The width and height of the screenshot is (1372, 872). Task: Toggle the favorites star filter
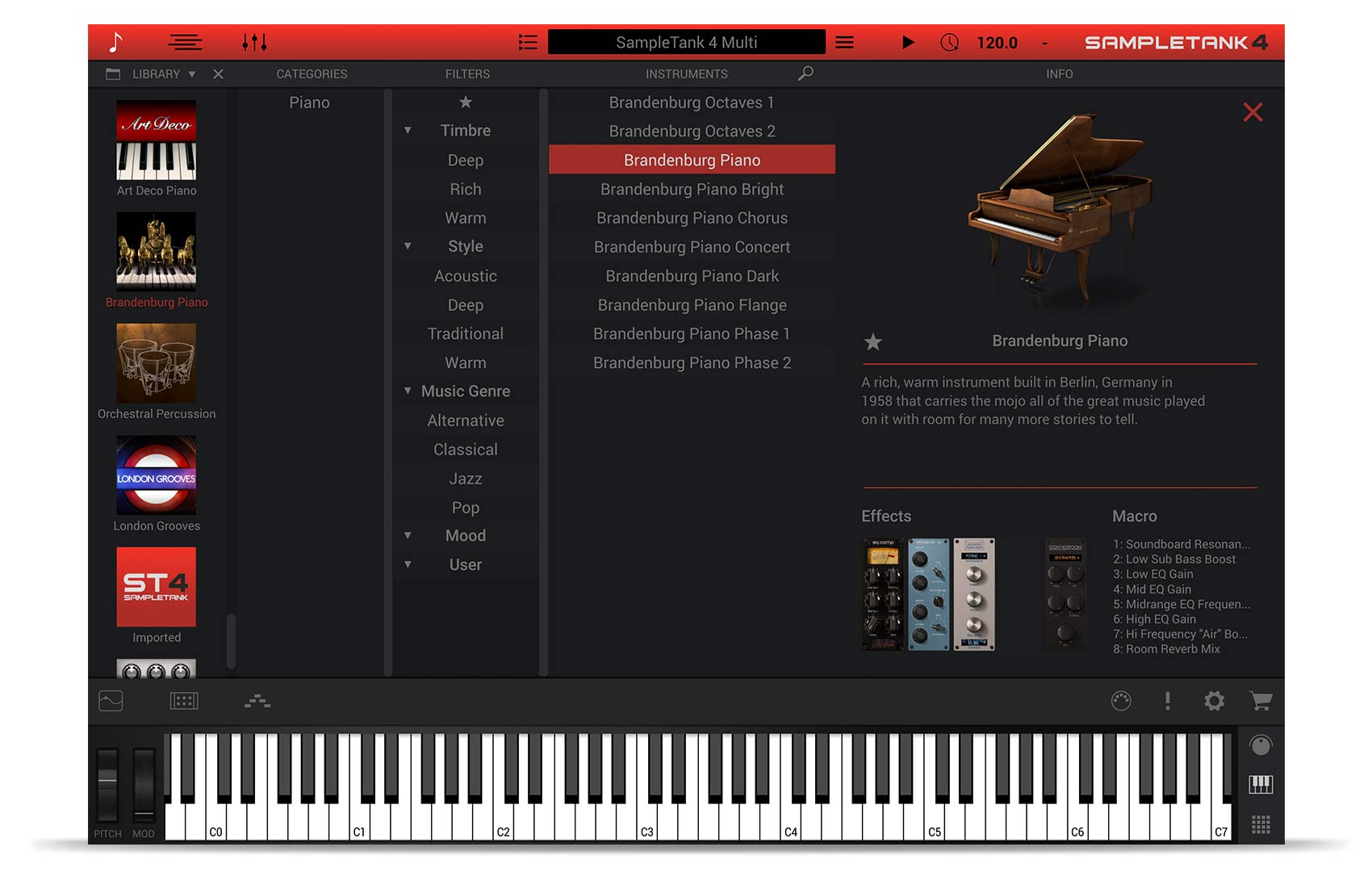[466, 103]
